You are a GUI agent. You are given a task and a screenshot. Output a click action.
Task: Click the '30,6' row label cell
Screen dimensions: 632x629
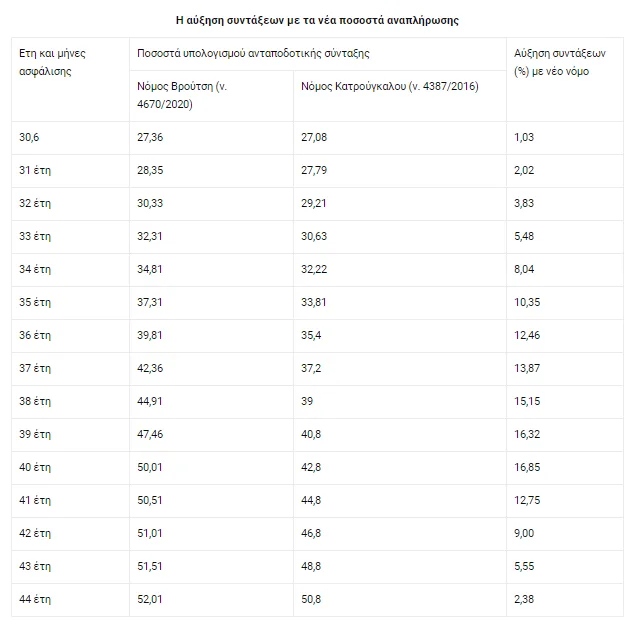(30, 136)
